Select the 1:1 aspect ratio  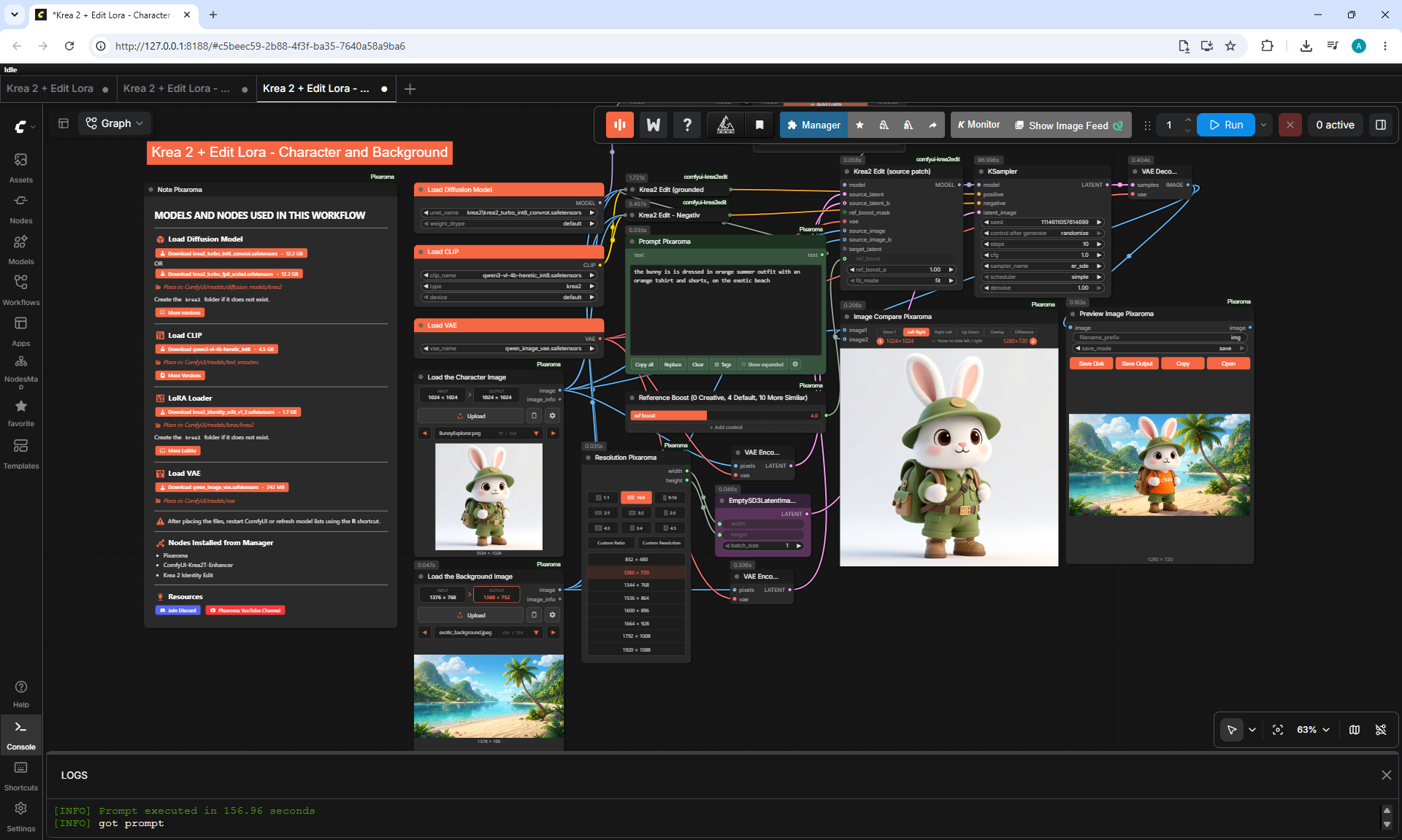(x=603, y=498)
